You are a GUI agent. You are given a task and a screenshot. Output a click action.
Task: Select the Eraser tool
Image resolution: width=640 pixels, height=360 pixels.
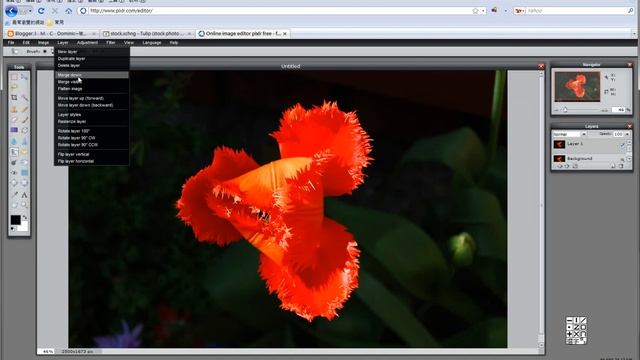14,120
